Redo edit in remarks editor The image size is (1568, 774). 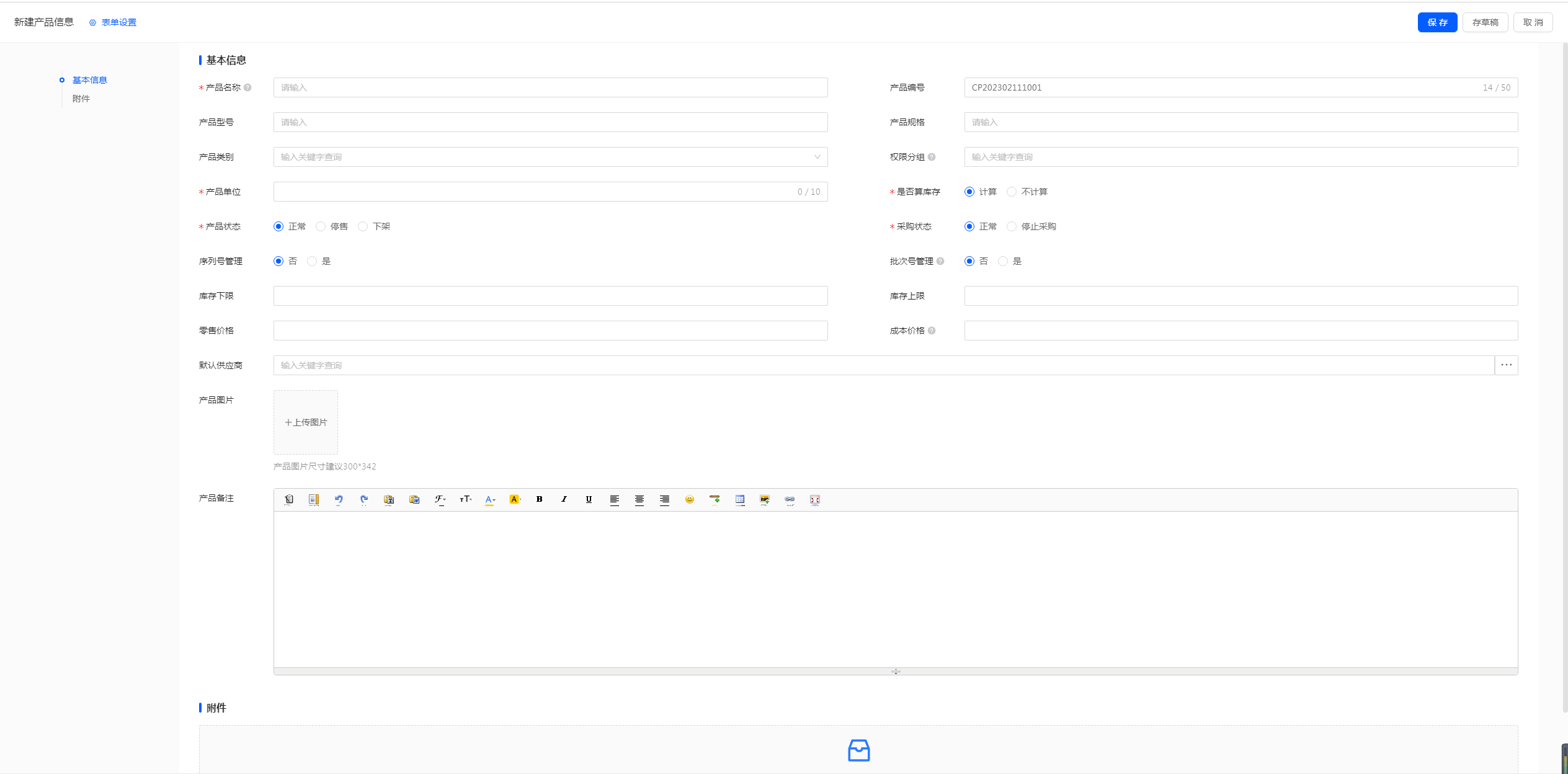(364, 499)
